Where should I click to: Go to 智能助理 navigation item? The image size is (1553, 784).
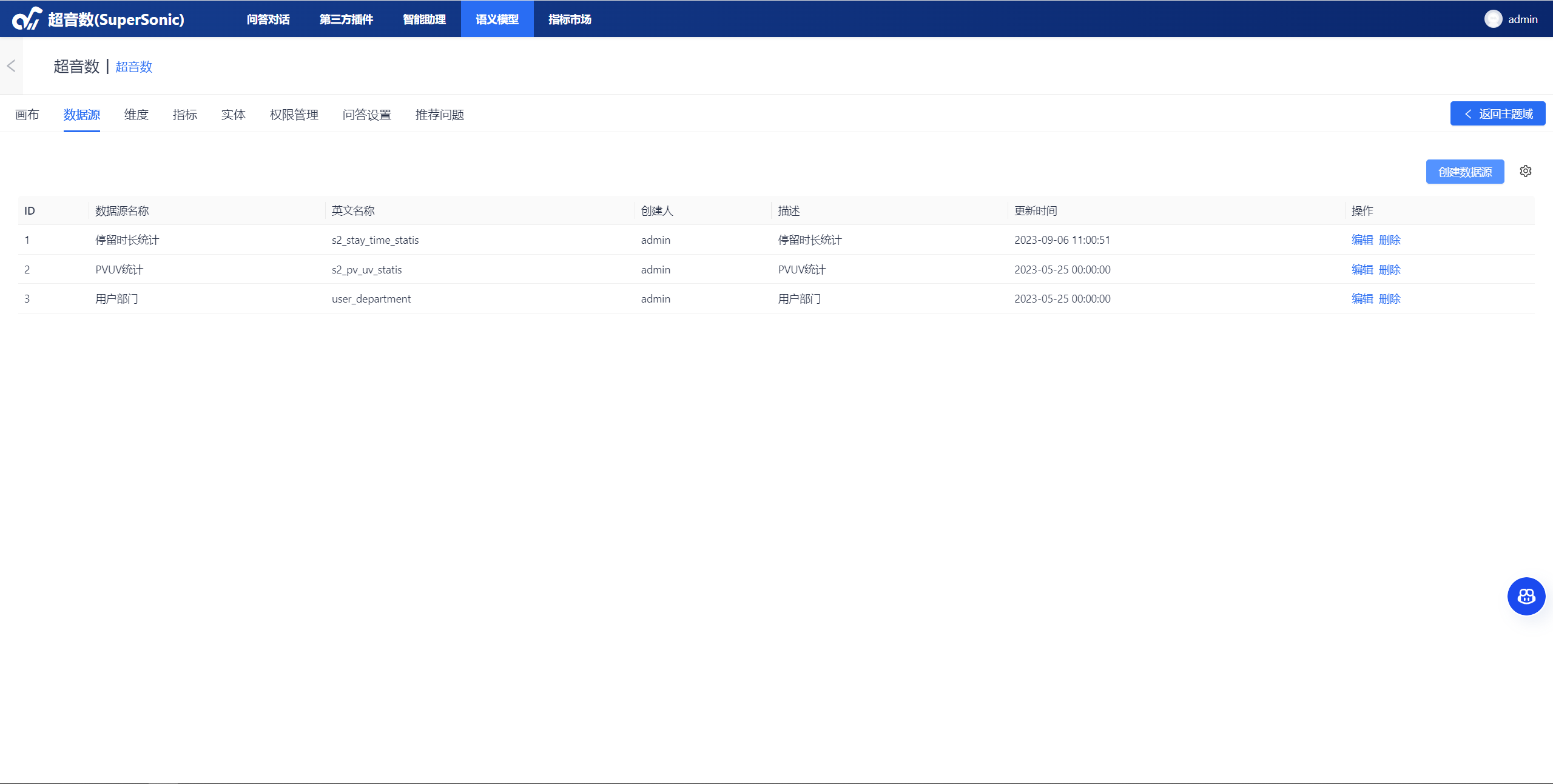[x=424, y=19]
